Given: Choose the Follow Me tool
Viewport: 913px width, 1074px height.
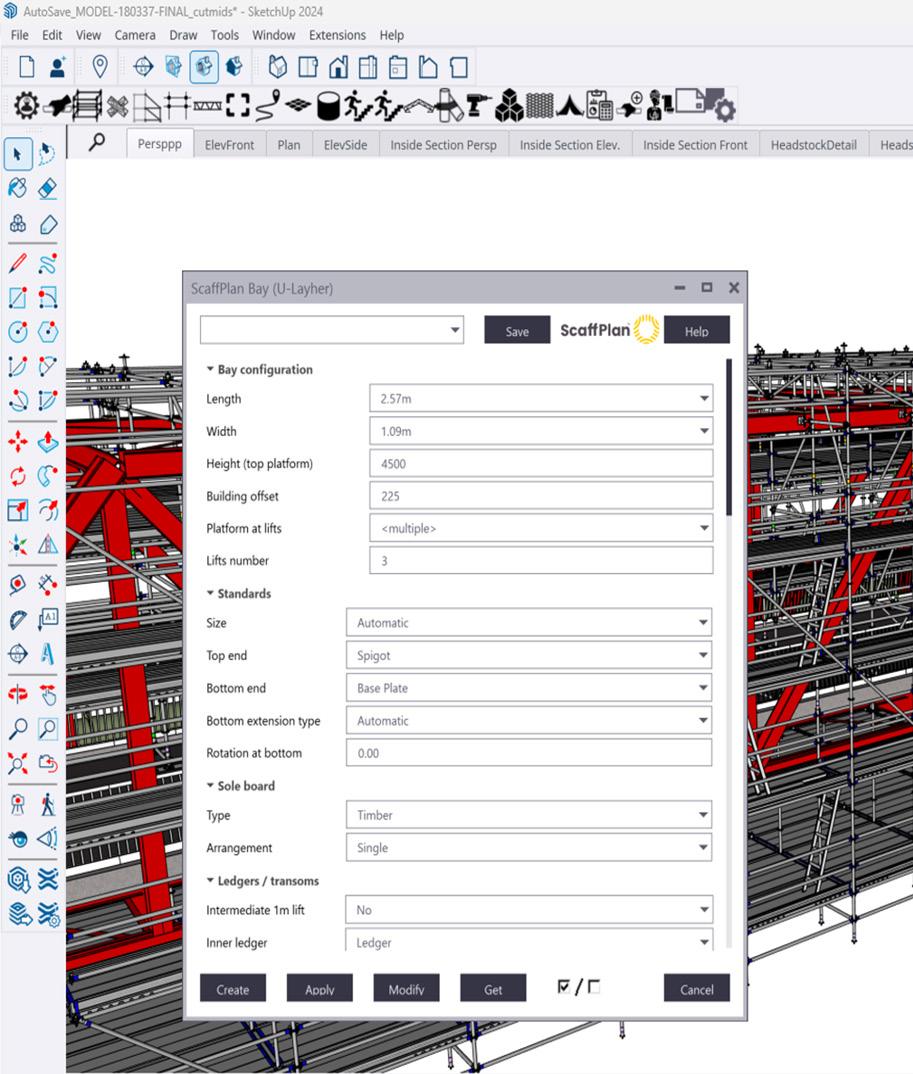Looking at the screenshot, I should [x=47, y=475].
